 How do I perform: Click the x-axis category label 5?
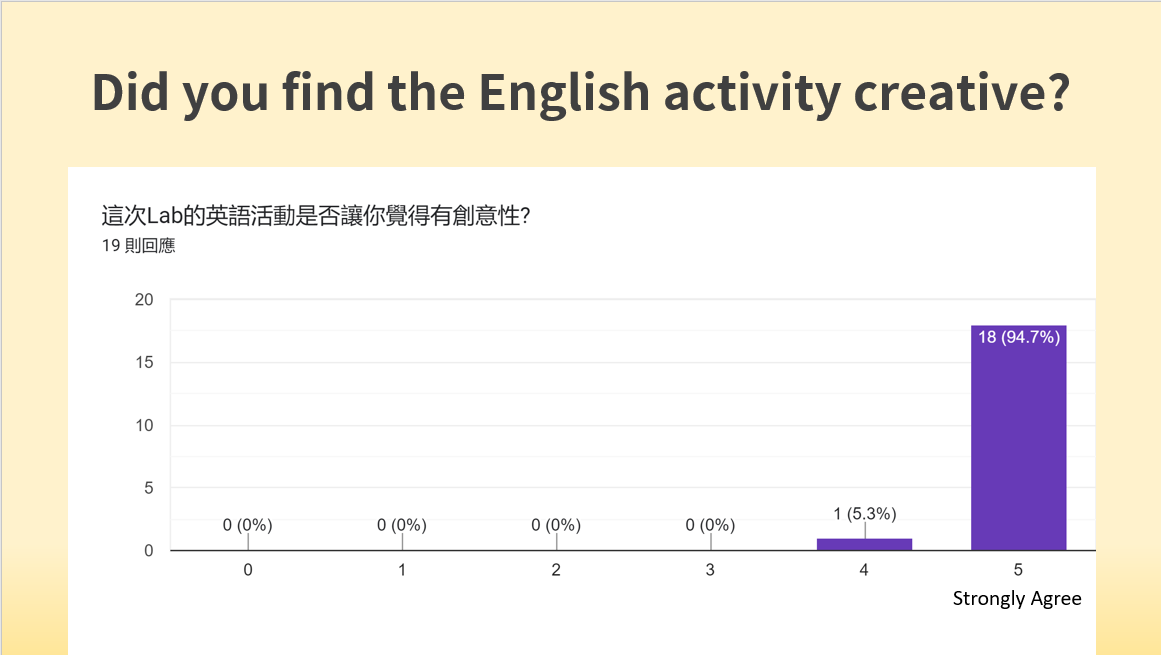pos(1018,570)
